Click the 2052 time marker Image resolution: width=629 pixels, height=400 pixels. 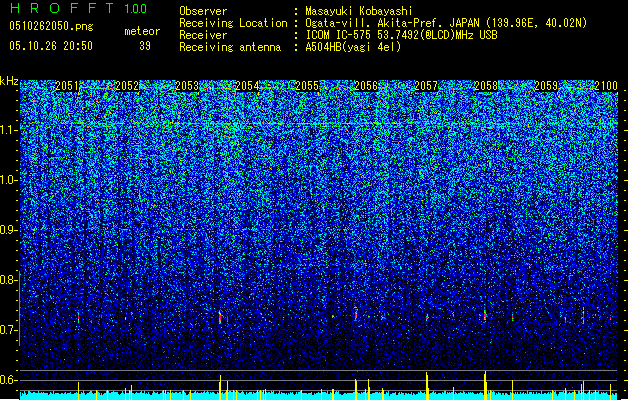click(x=127, y=86)
